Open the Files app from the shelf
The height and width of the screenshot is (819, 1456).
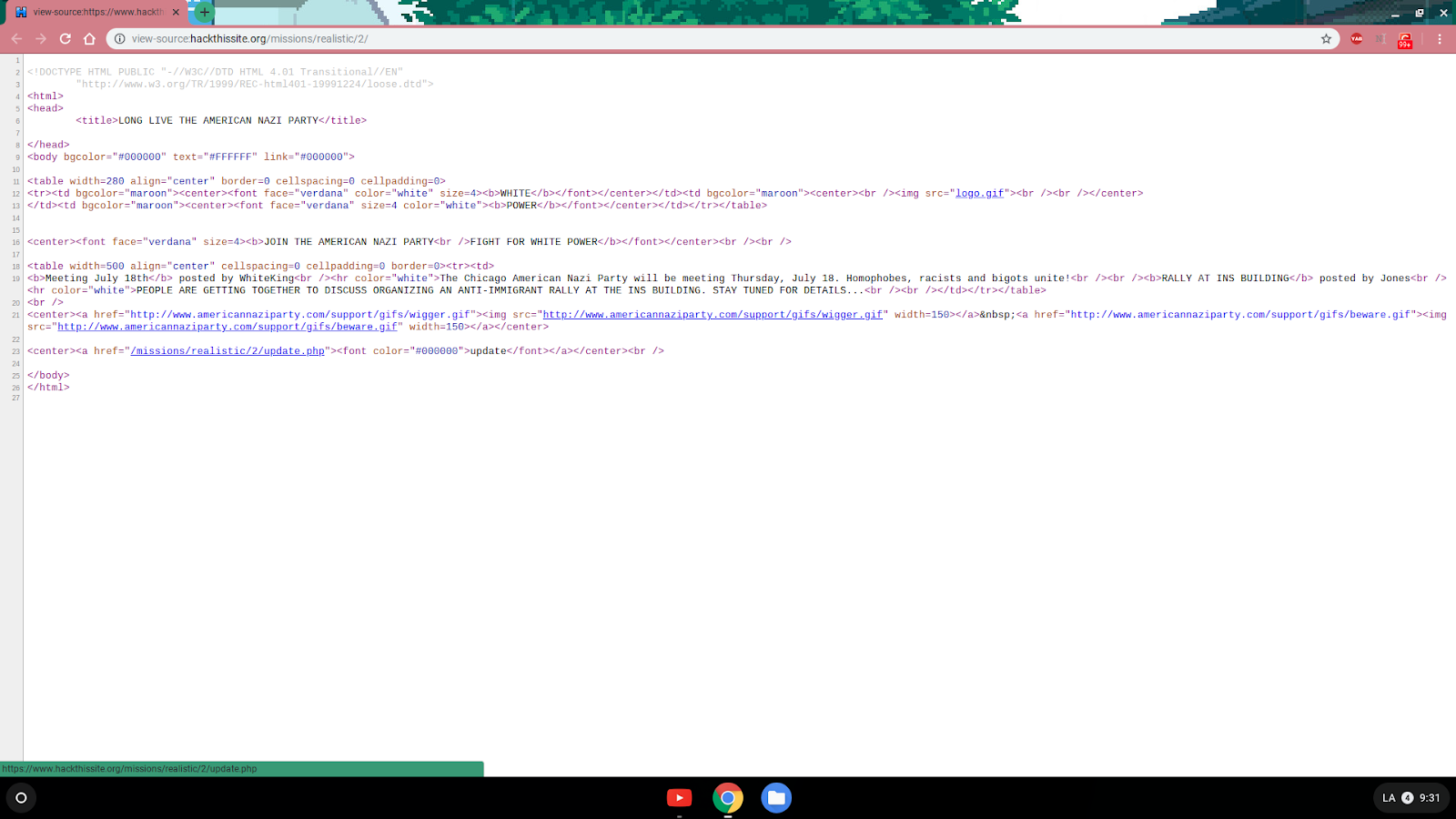775,797
